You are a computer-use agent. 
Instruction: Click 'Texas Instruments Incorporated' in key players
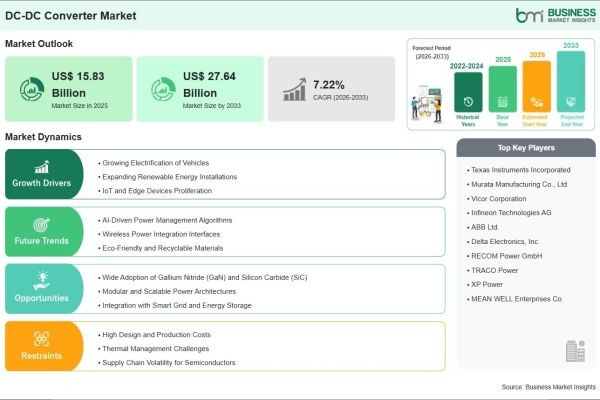click(518, 170)
